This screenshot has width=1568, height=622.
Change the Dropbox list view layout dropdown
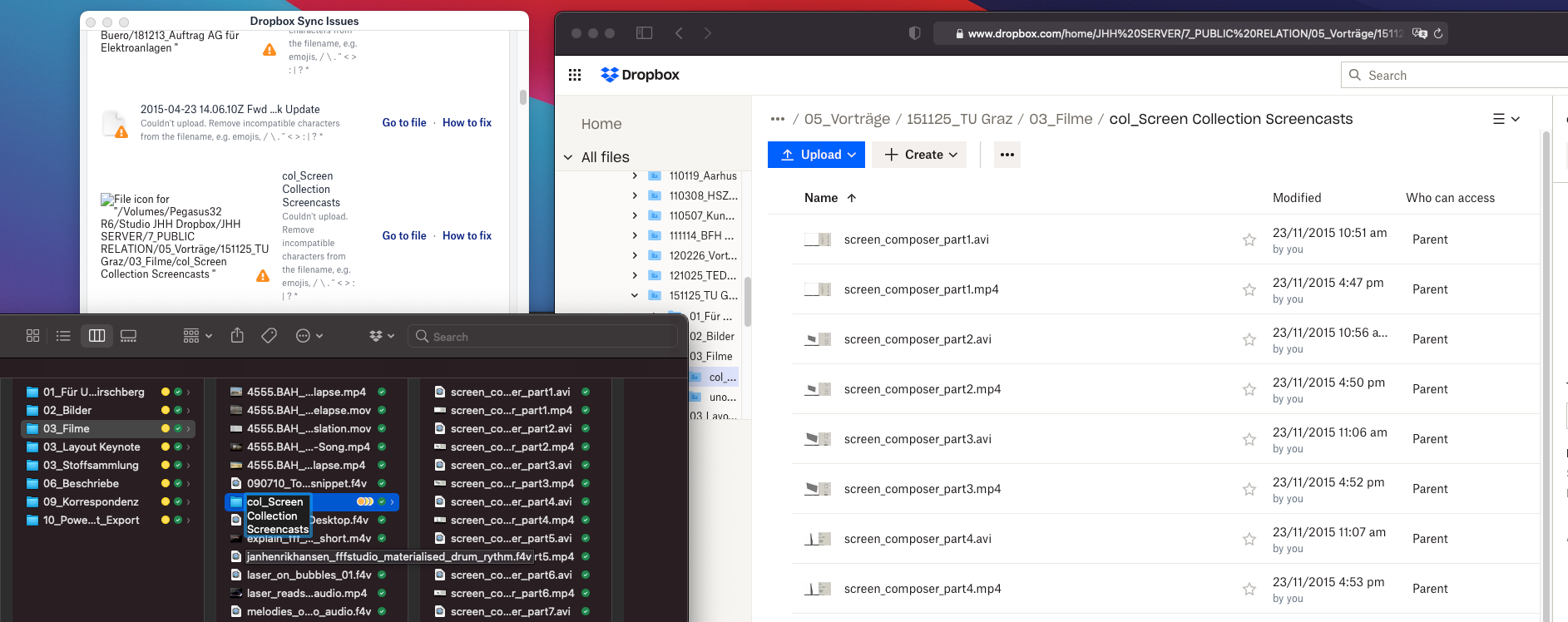1506,119
